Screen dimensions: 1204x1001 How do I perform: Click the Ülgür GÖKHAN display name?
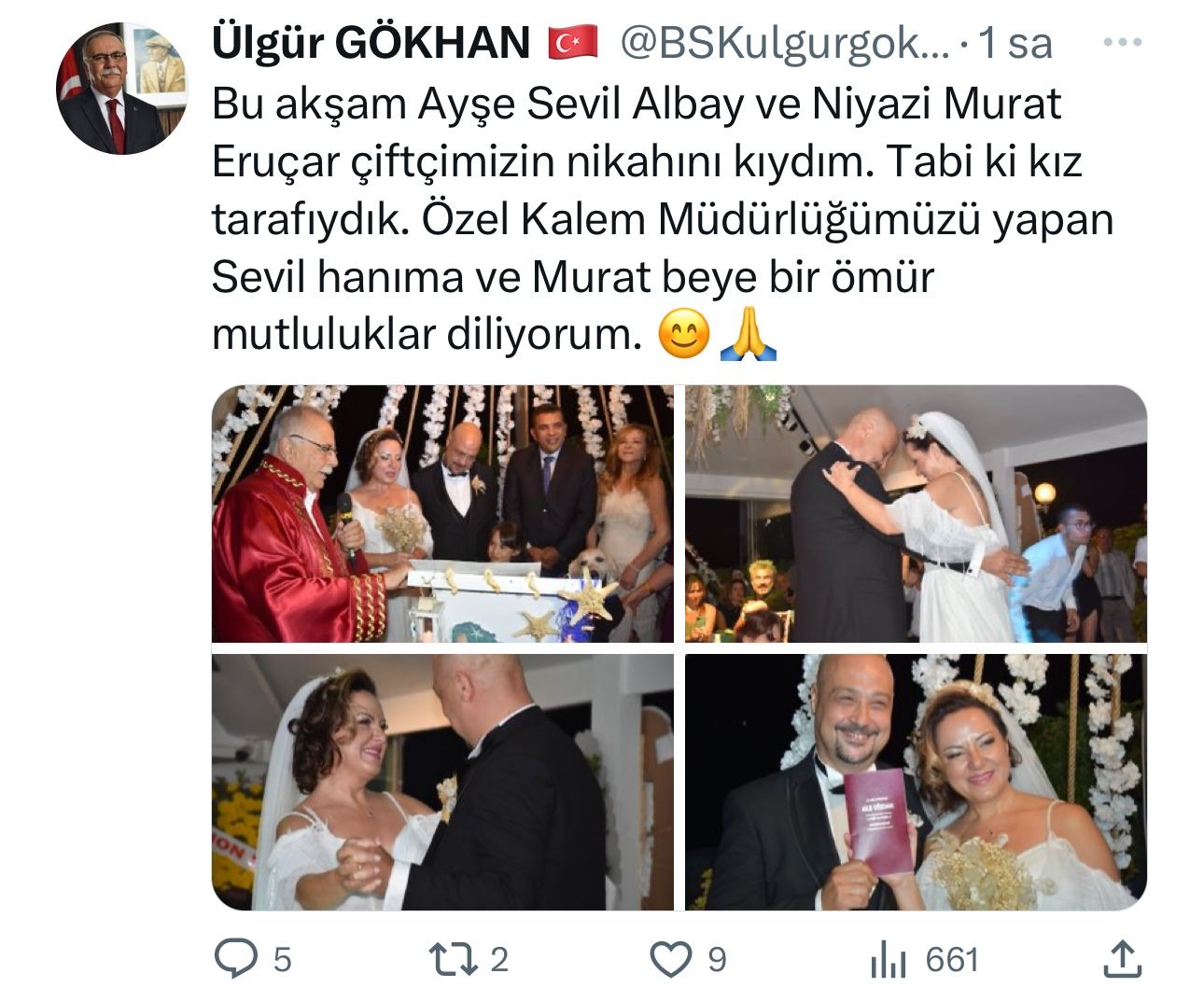371,43
